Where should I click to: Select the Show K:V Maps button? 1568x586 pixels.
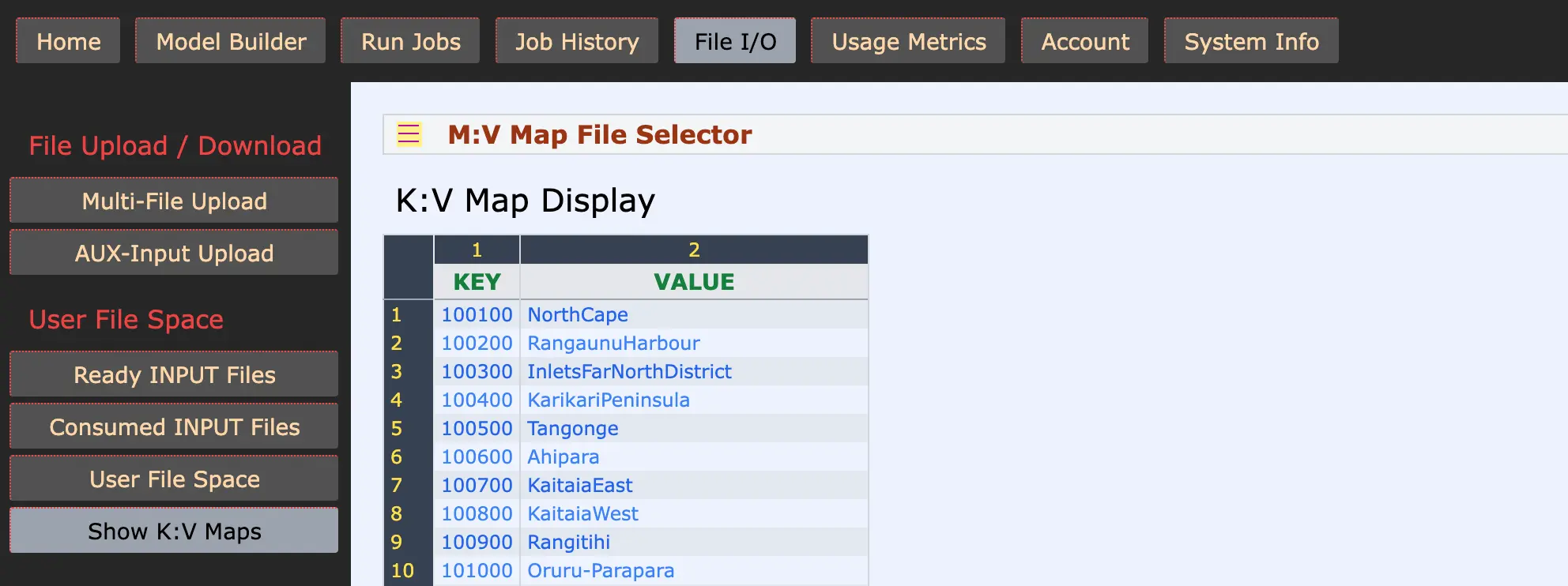(174, 531)
